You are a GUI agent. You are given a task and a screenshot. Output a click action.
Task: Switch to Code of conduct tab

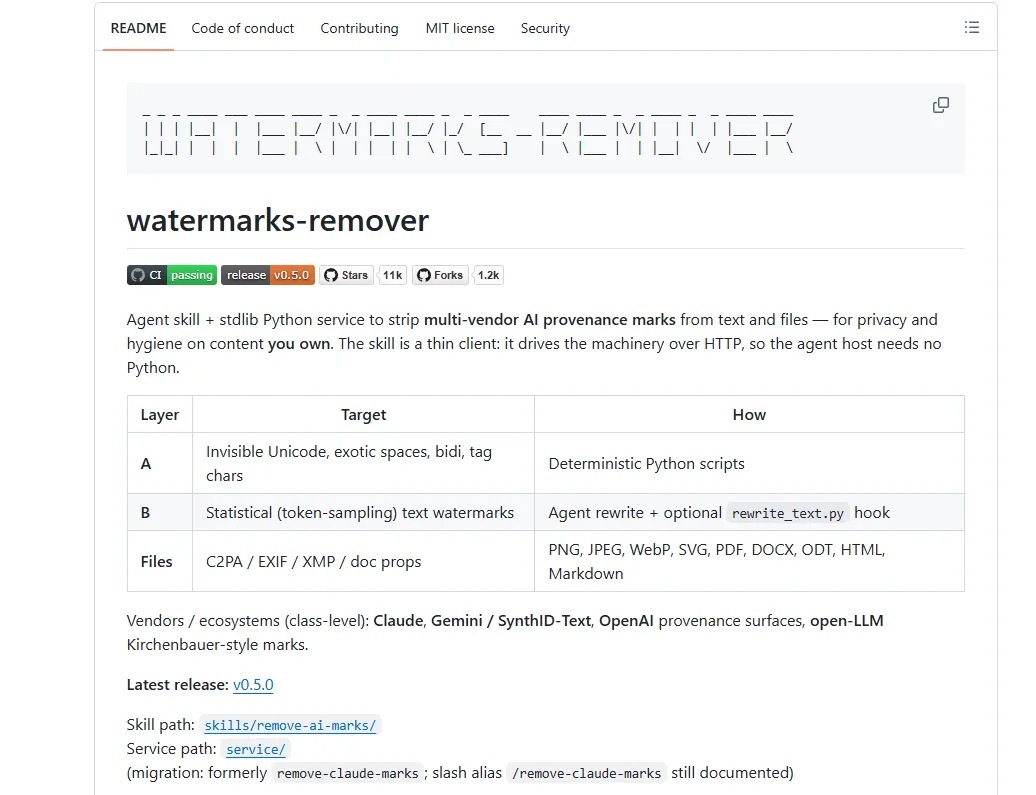point(242,28)
